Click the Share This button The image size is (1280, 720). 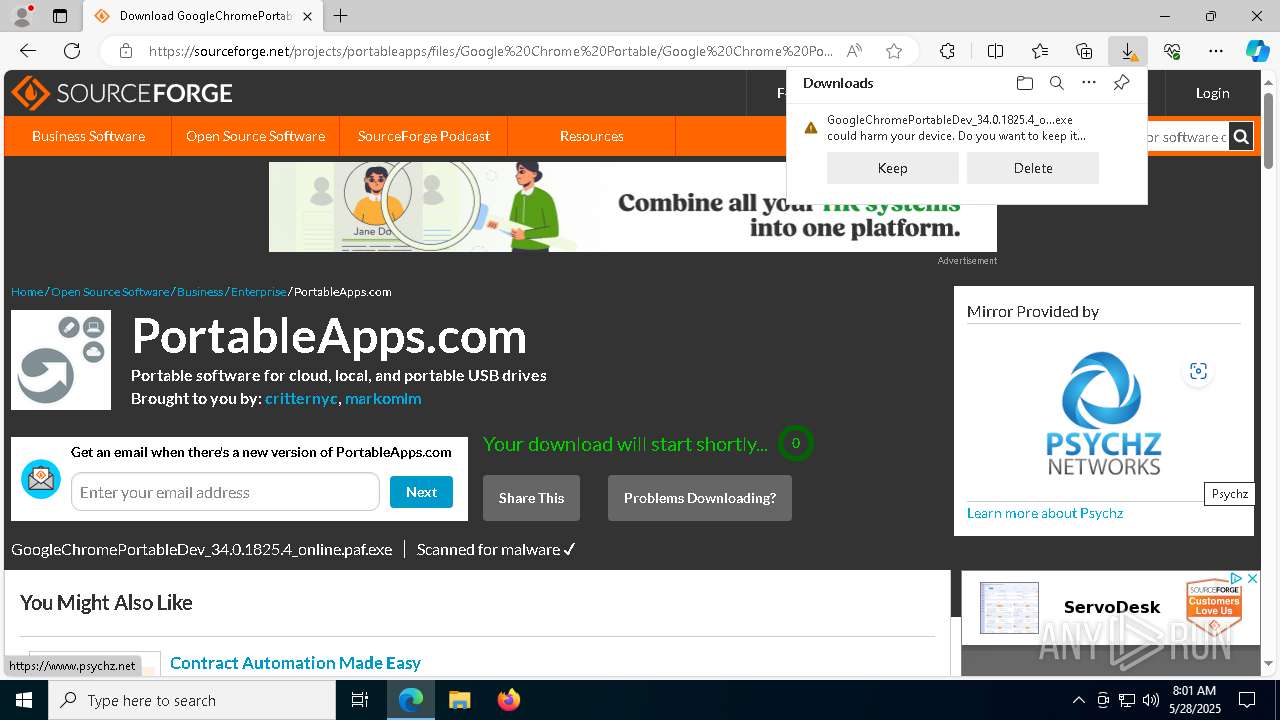click(531, 498)
